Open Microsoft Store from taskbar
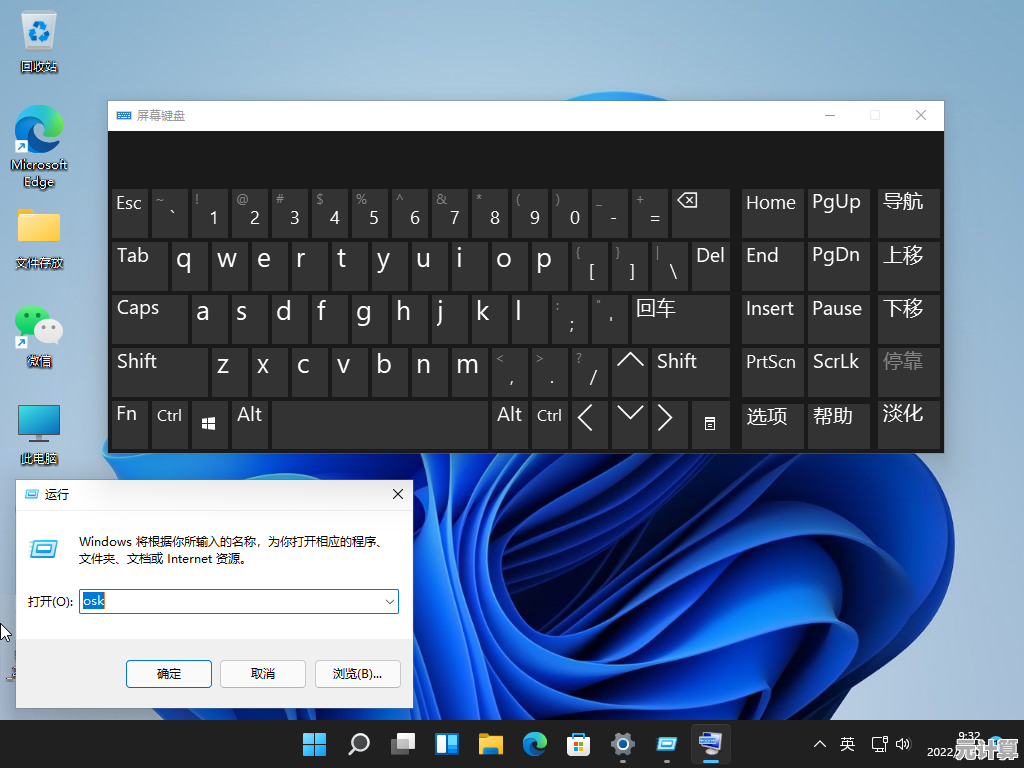Screen dimensions: 1024x768 578,744
